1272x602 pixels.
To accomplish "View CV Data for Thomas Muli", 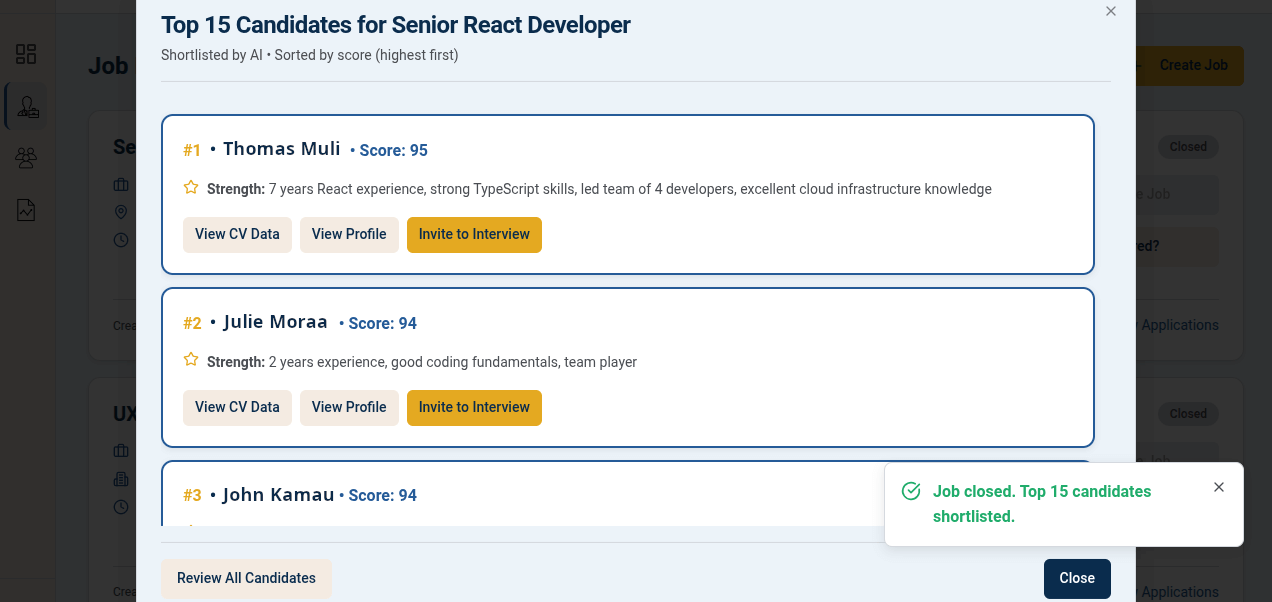I will tap(237, 235).
